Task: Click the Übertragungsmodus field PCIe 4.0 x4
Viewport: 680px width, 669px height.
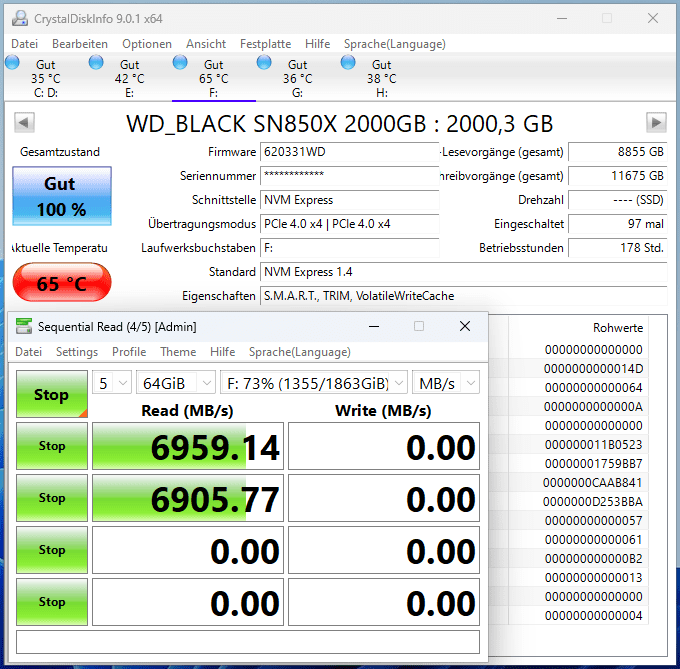Action: coord(350,224)
